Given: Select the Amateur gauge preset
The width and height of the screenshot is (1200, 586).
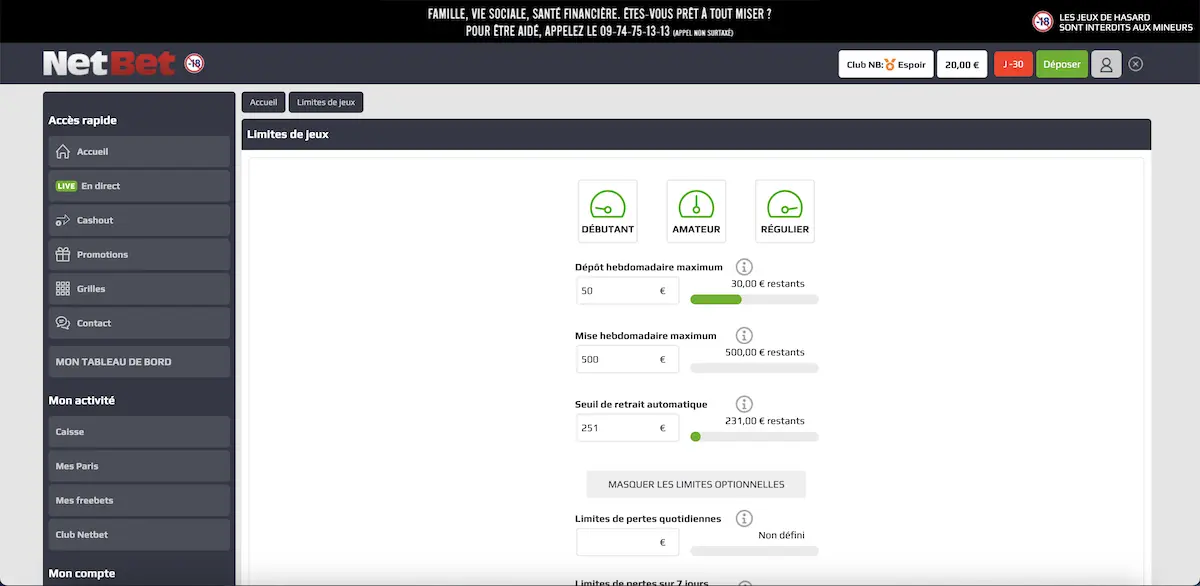Looking at the screenshot, I should click(x=696, y=211).
